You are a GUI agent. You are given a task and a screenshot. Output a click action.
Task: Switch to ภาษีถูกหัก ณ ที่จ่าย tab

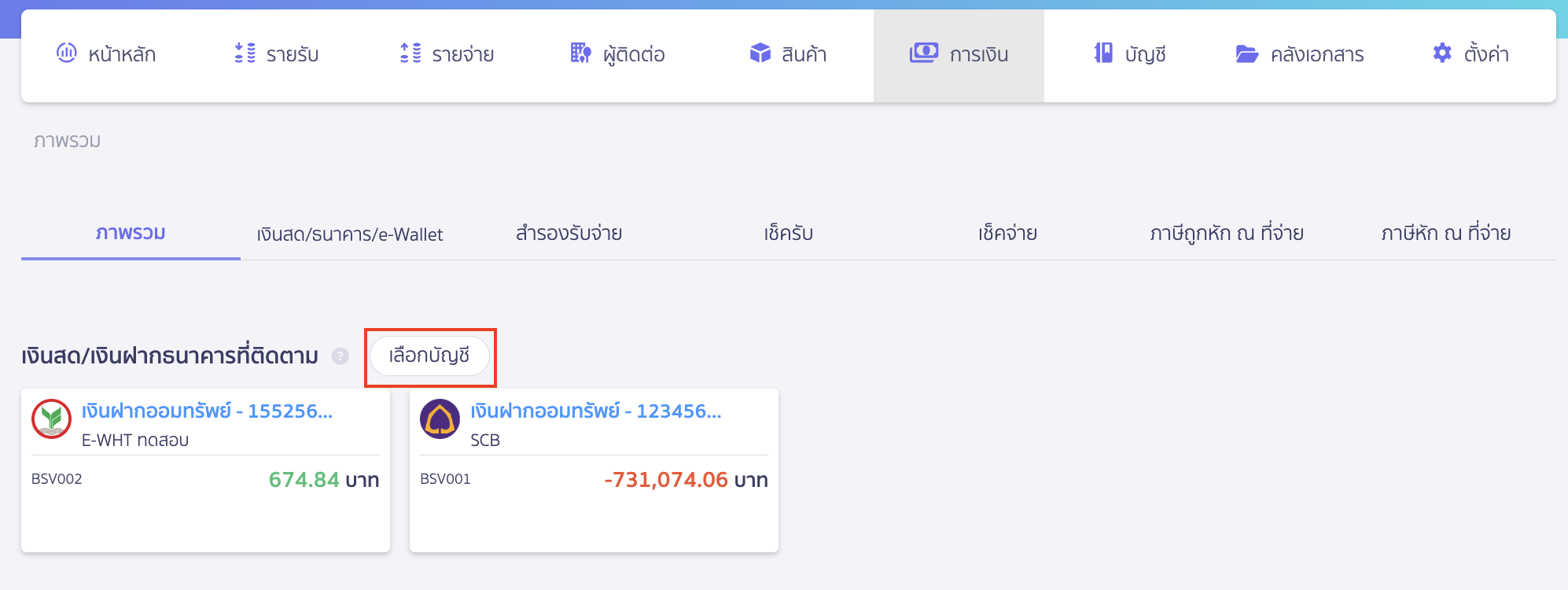tap(1227, 234)
